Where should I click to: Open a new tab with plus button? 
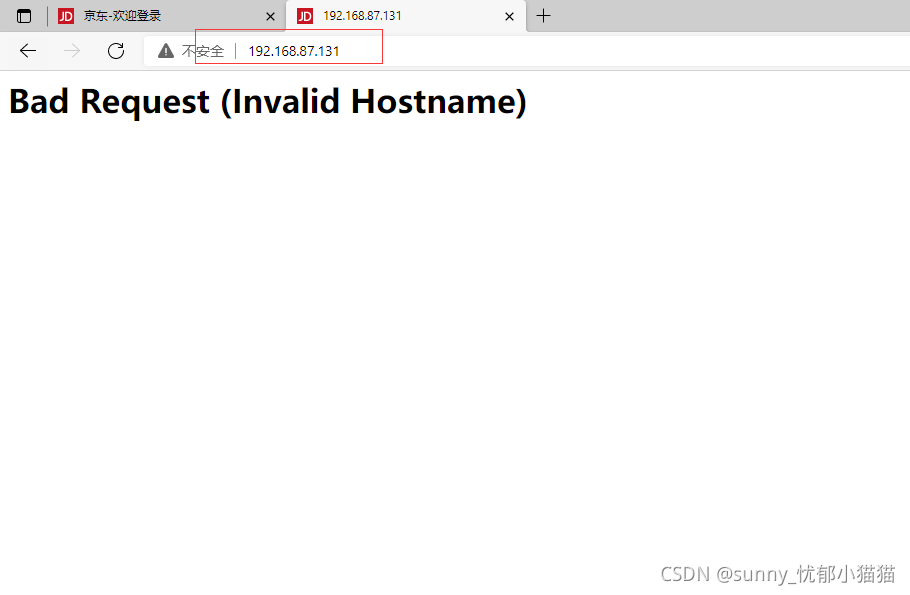pos(543,16)
